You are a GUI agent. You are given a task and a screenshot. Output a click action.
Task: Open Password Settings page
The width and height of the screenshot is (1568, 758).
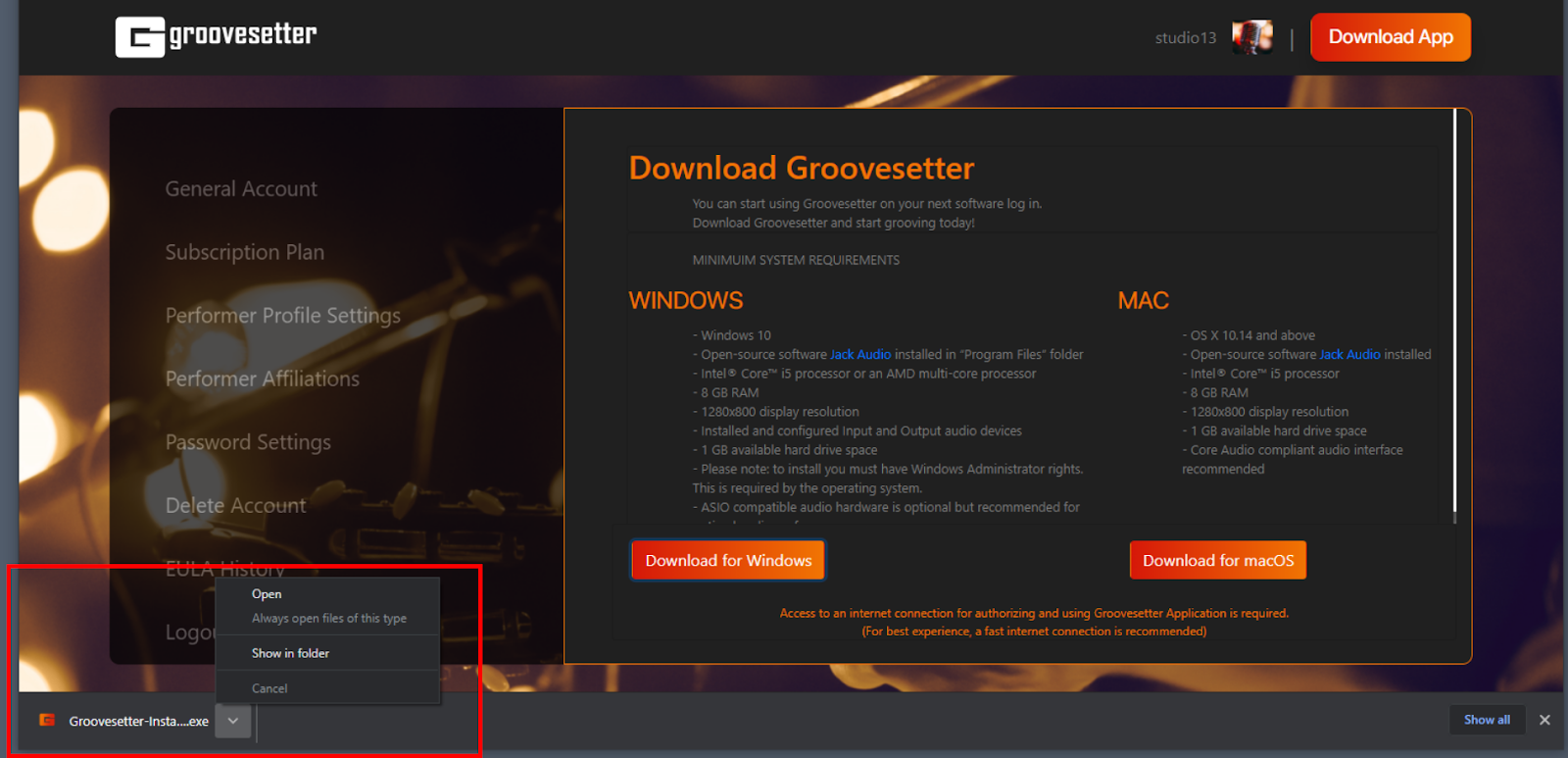(248, 442)
